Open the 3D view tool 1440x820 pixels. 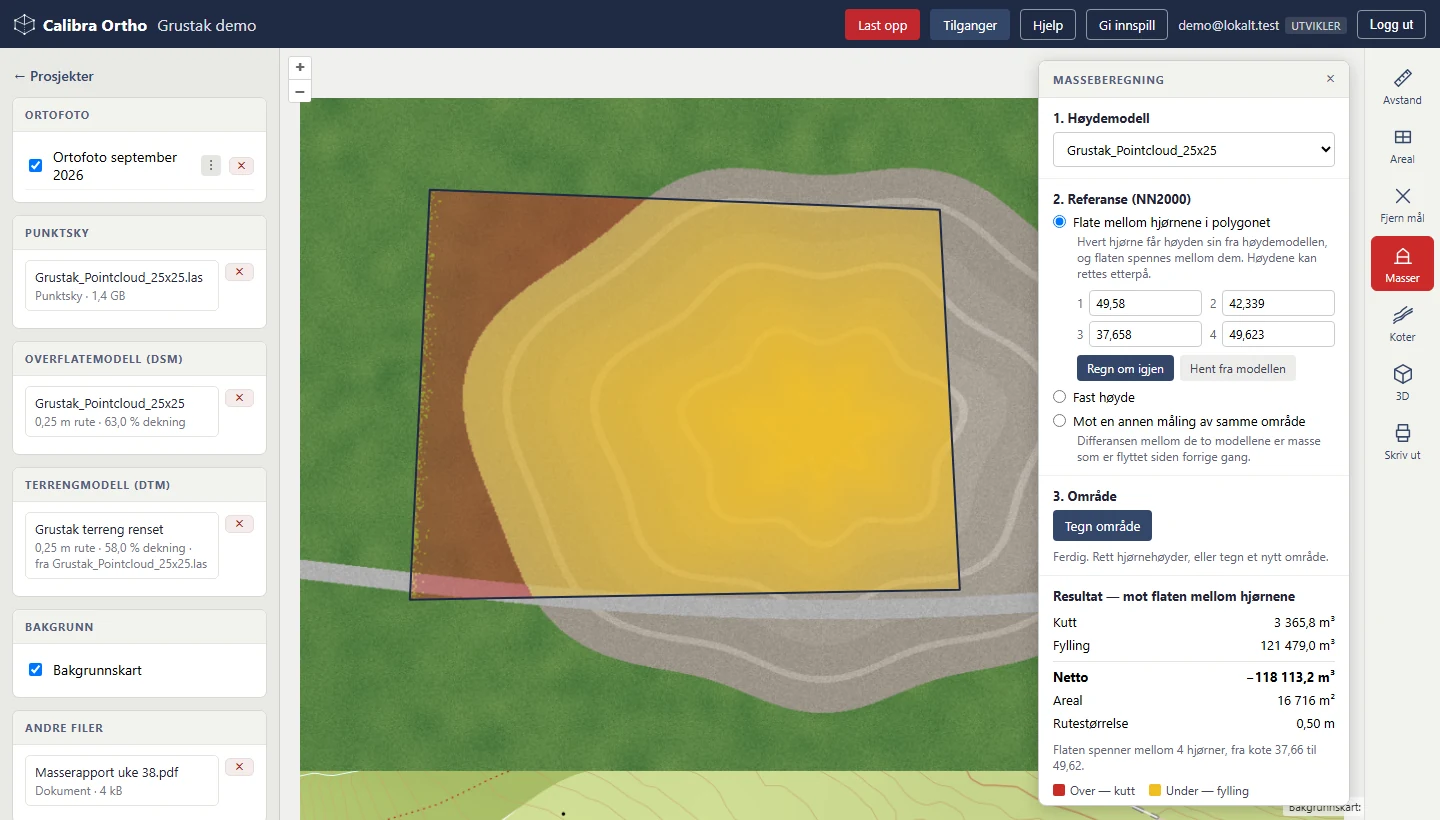coord(1402,382)
